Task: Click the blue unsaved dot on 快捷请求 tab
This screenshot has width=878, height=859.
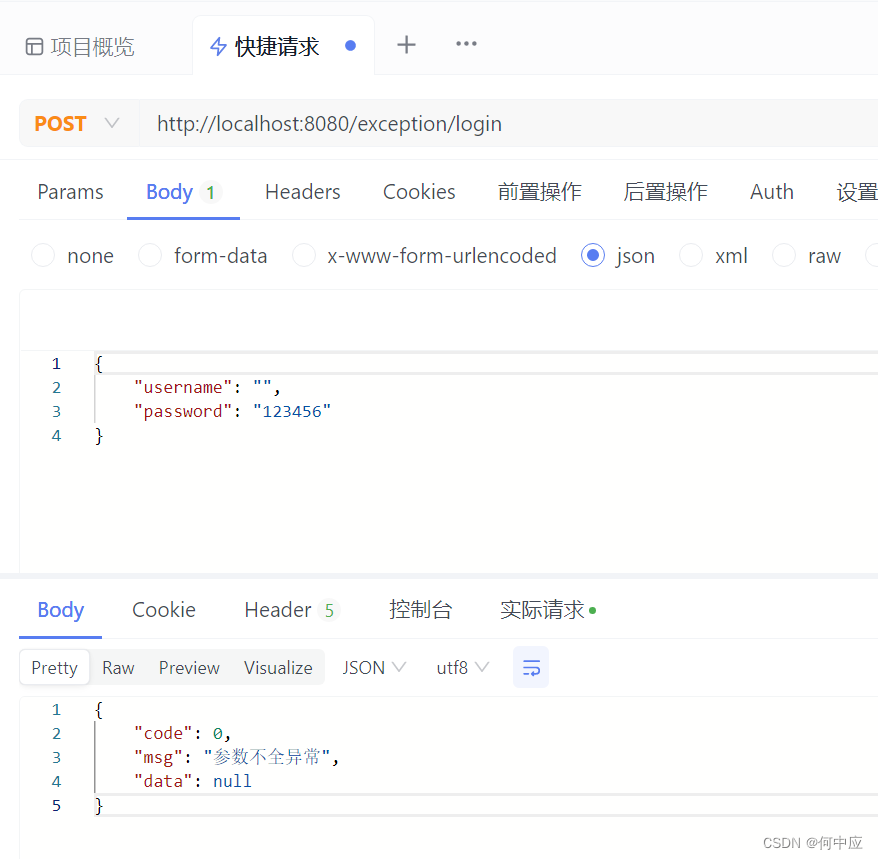Action: point(351,45)
